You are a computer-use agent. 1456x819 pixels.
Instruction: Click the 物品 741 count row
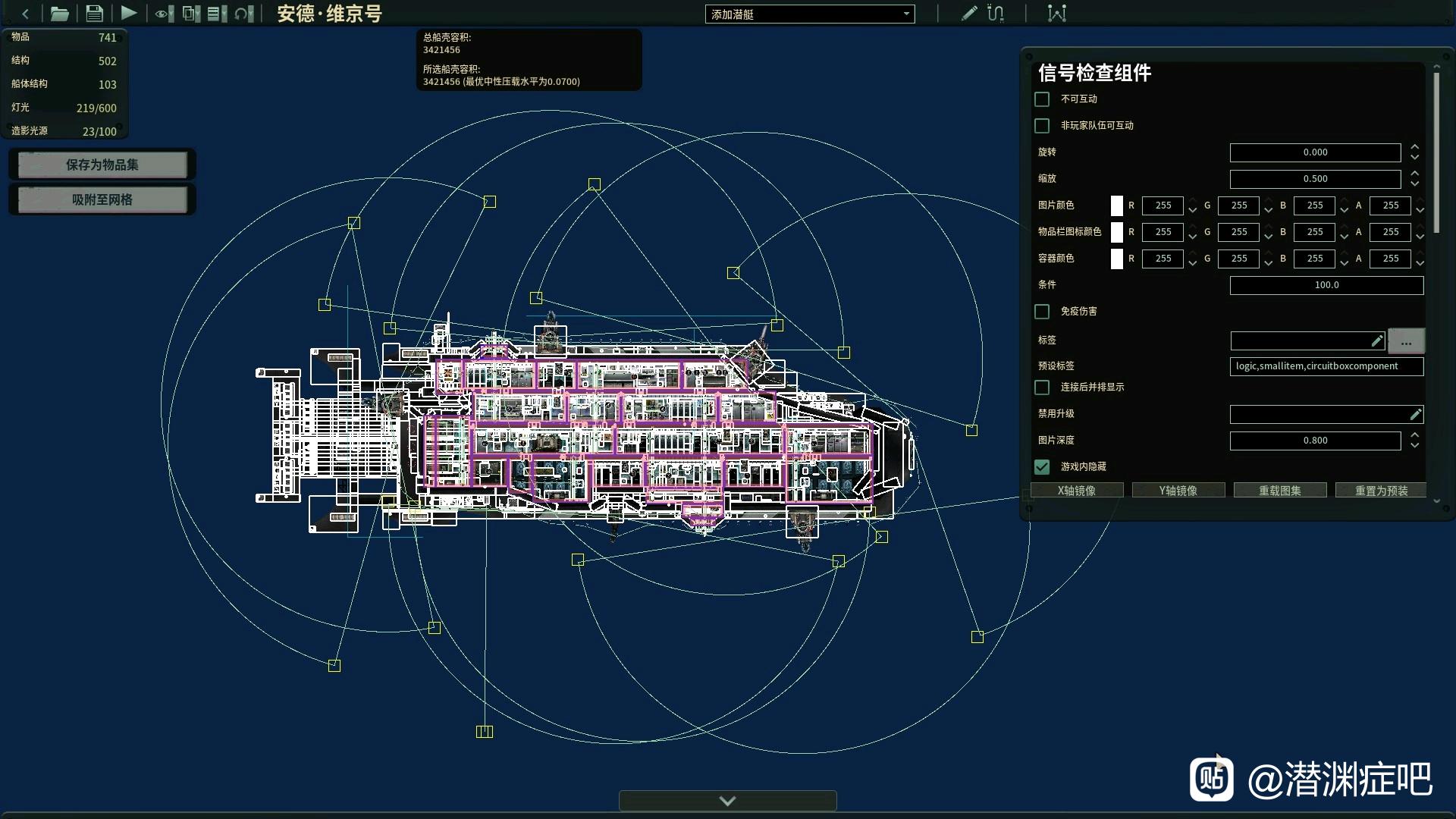tap(64, 37)
